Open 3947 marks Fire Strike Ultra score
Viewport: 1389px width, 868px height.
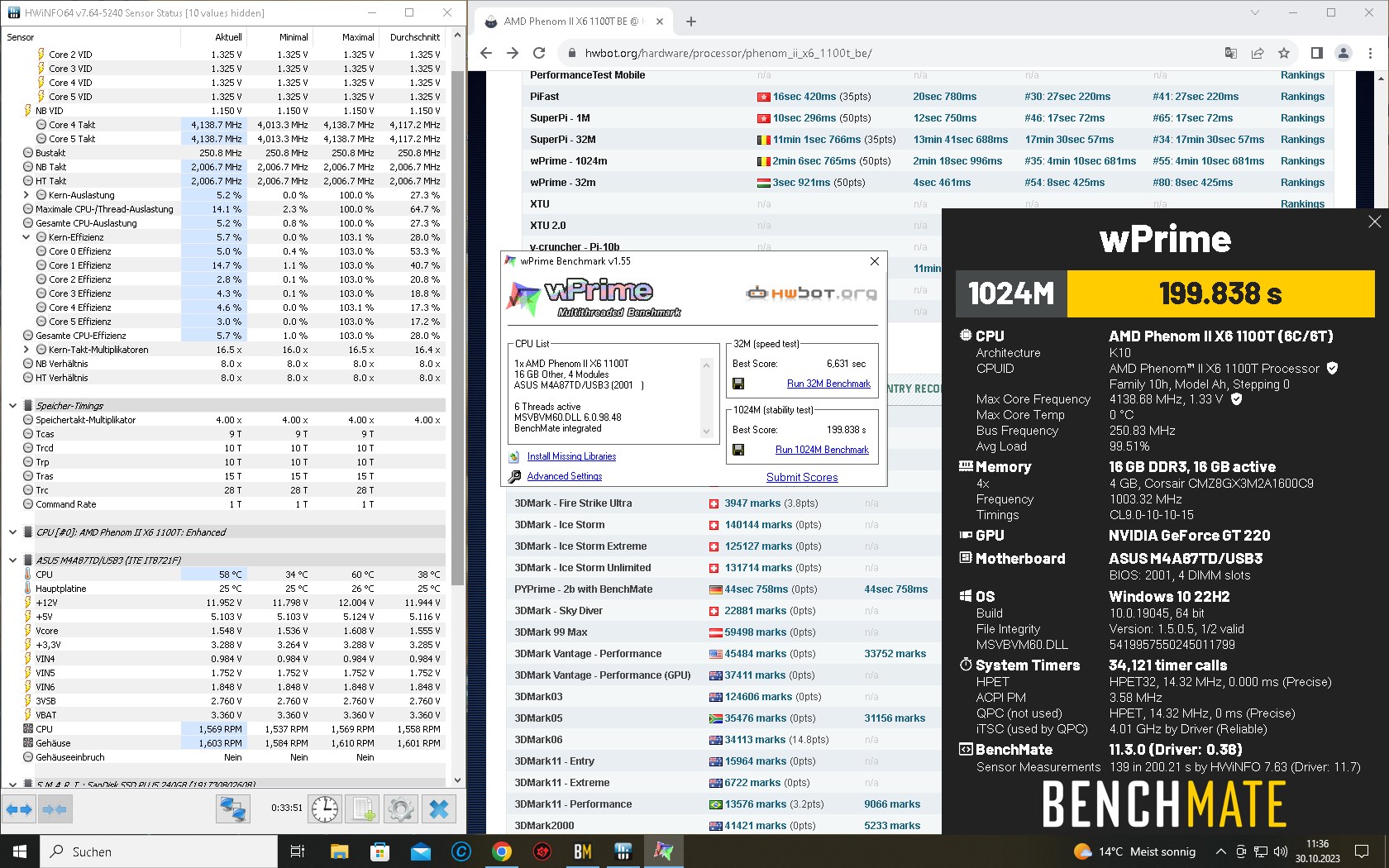752,503
